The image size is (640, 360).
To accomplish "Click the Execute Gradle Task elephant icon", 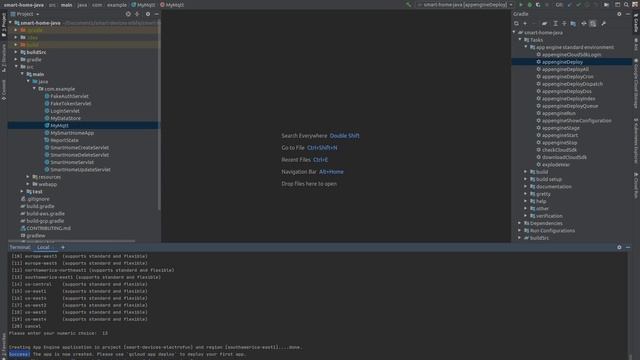I will point(544,24).
